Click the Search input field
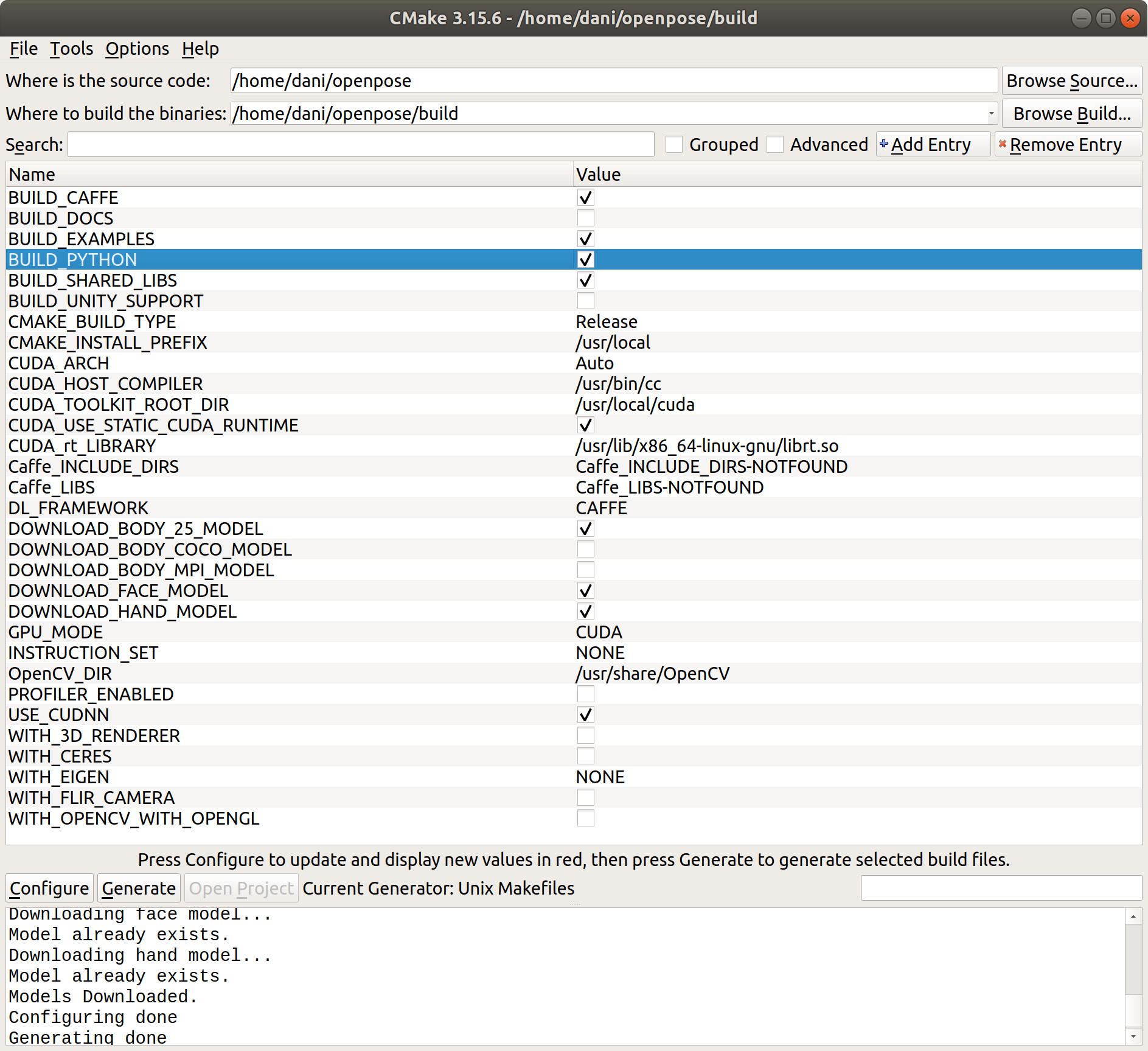The image size is (1148, 1051). pos(361,145)
